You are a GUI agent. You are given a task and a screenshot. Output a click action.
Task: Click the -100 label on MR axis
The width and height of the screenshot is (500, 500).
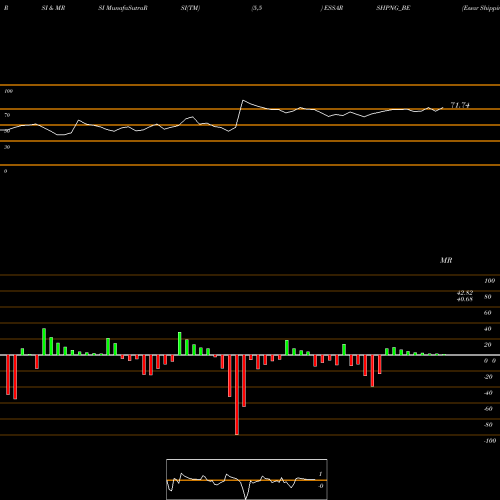[x=490, y=441]
